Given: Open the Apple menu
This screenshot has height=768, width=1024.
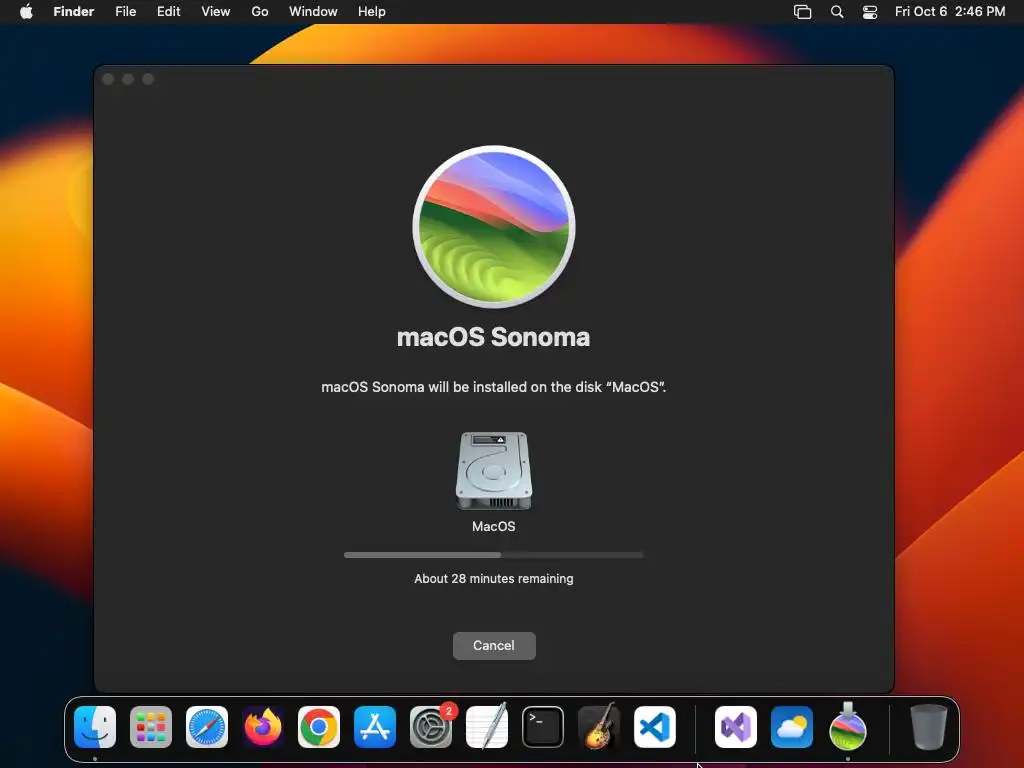Looking at the screenshot, I should tap(26, 12).
